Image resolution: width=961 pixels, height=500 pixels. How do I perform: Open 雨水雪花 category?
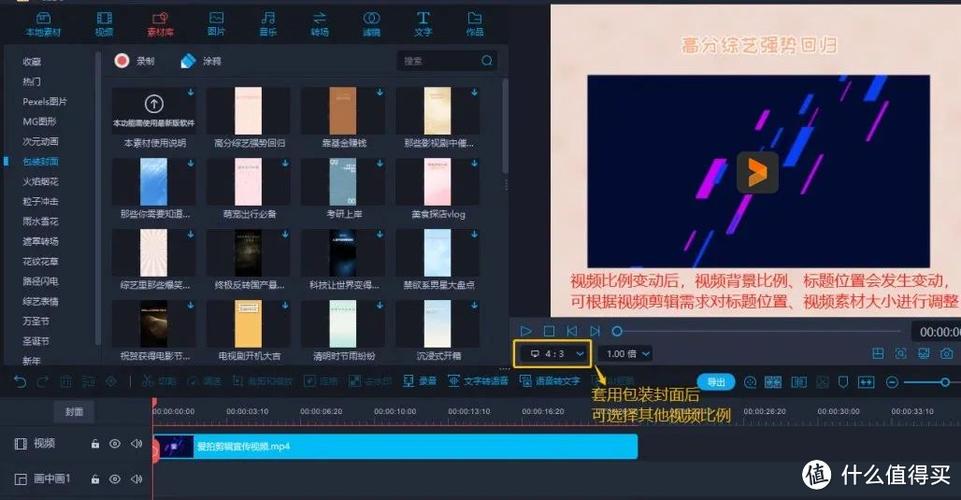tap(40, 221)
